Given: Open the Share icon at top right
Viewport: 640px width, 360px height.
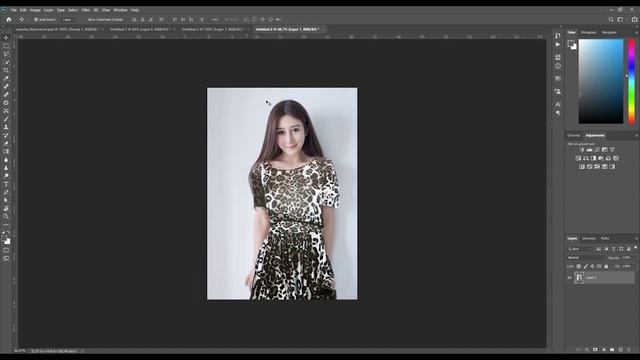Looking at the screenshot, I should tap(634, 19).
